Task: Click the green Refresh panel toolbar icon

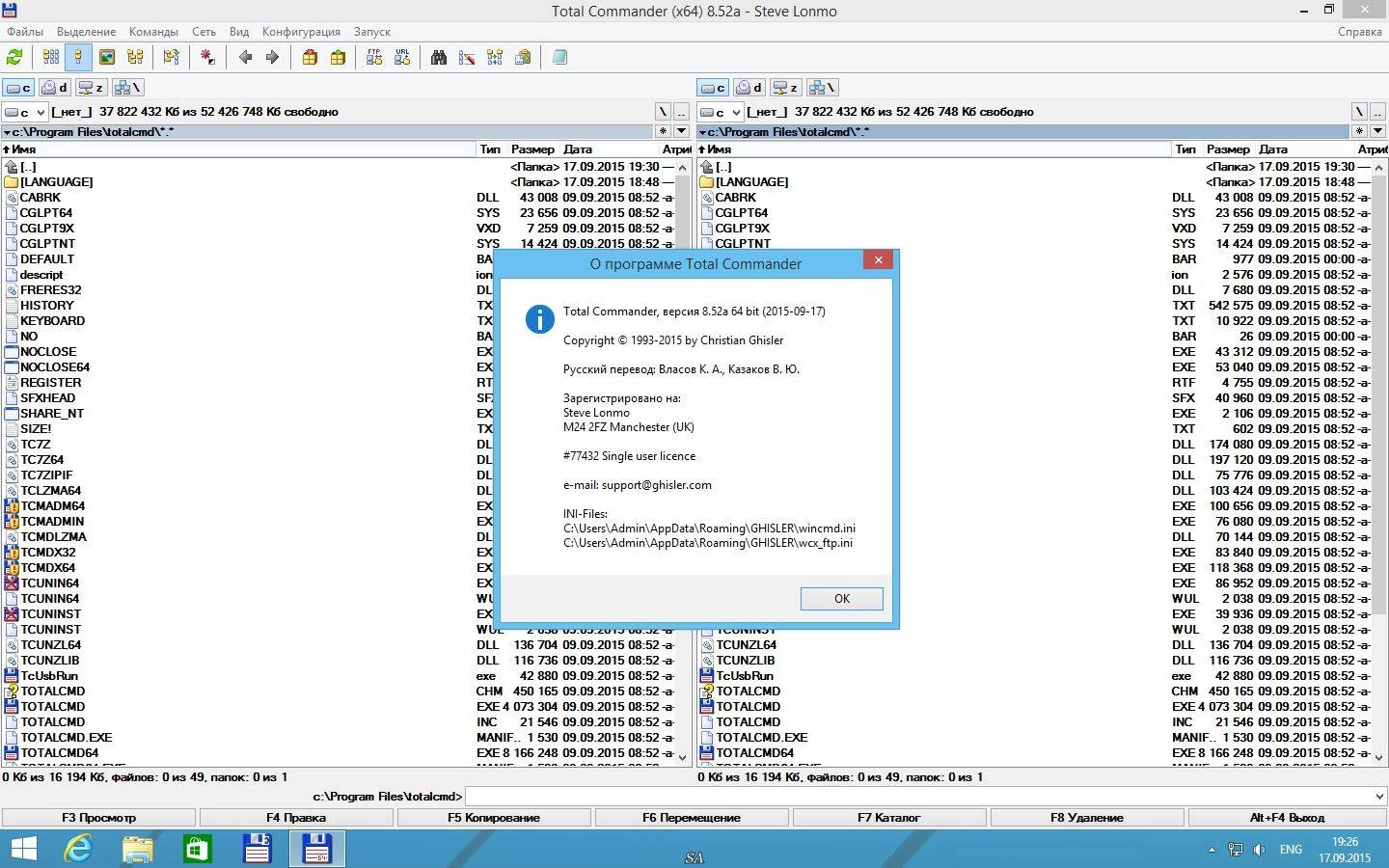Action: 14,58
